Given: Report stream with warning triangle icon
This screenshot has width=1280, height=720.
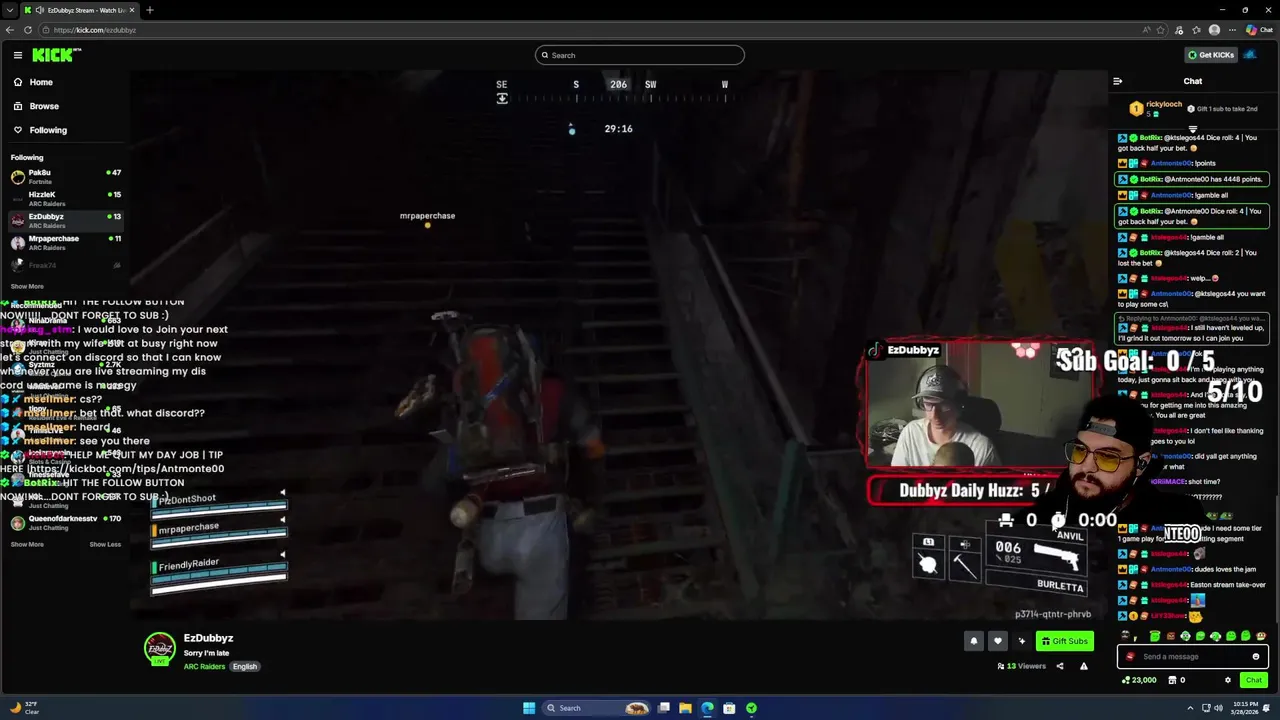Looking at the screenshot, I should click(1083, 666).
